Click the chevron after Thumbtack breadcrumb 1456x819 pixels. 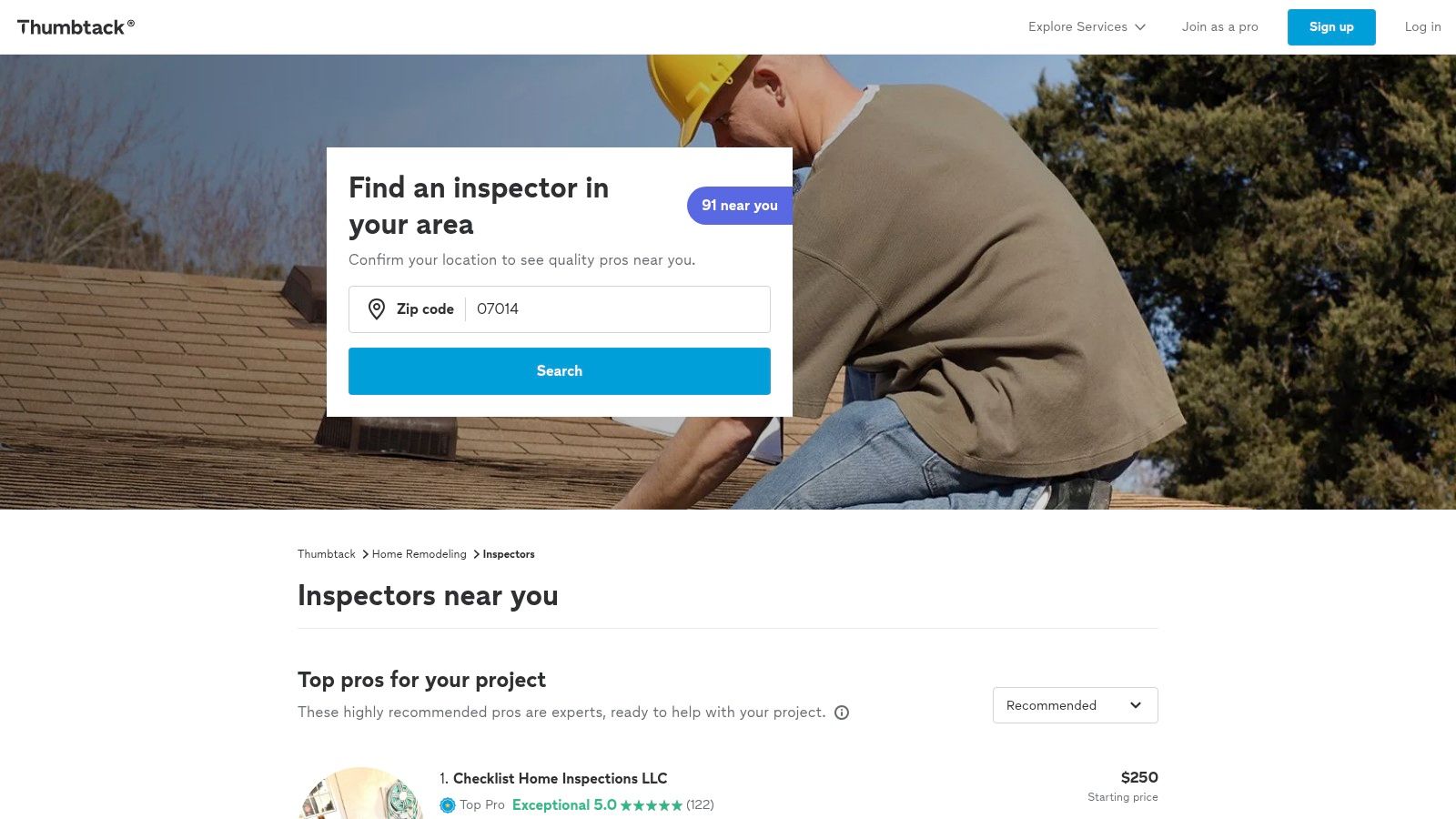365,554
